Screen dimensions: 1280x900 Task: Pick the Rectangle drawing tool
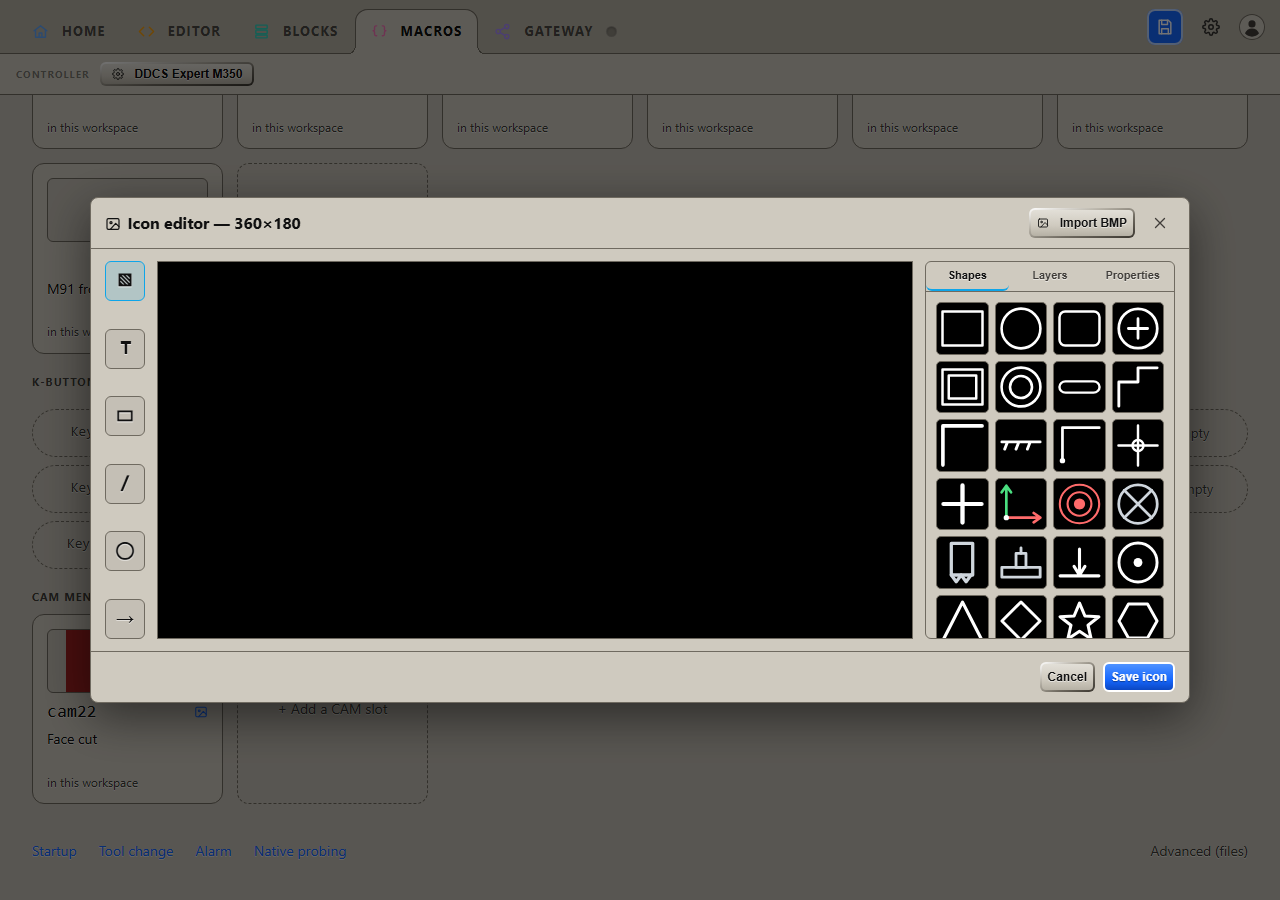(x=125, y=416)
